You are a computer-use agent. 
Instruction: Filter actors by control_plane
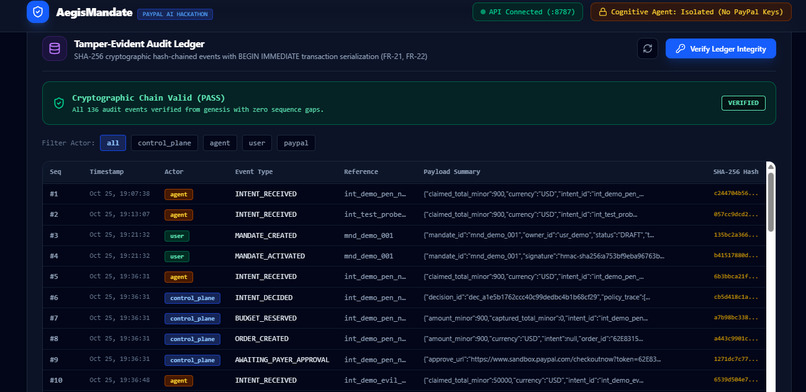(x=164, y=143)
